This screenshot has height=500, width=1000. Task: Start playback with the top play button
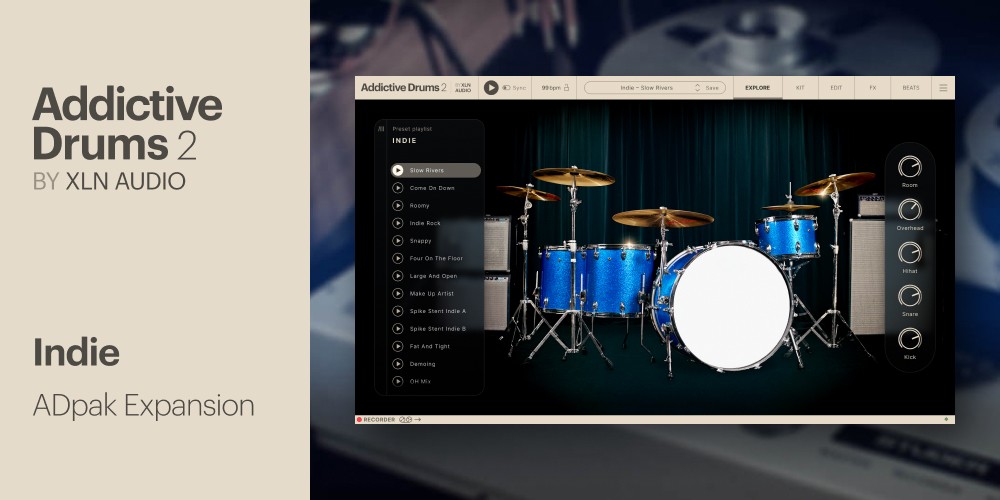tap(490, 87)
